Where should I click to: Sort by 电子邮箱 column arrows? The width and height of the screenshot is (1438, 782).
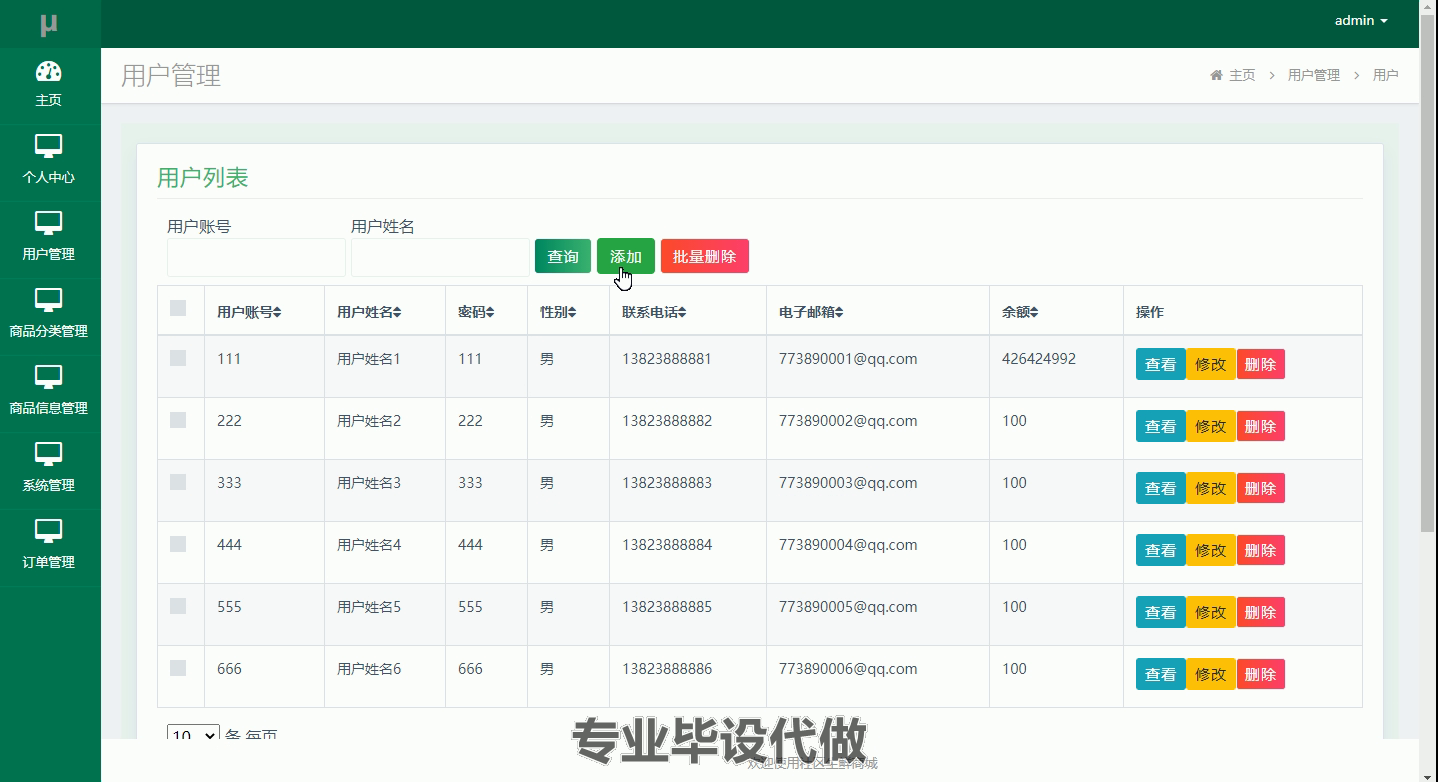839,312
